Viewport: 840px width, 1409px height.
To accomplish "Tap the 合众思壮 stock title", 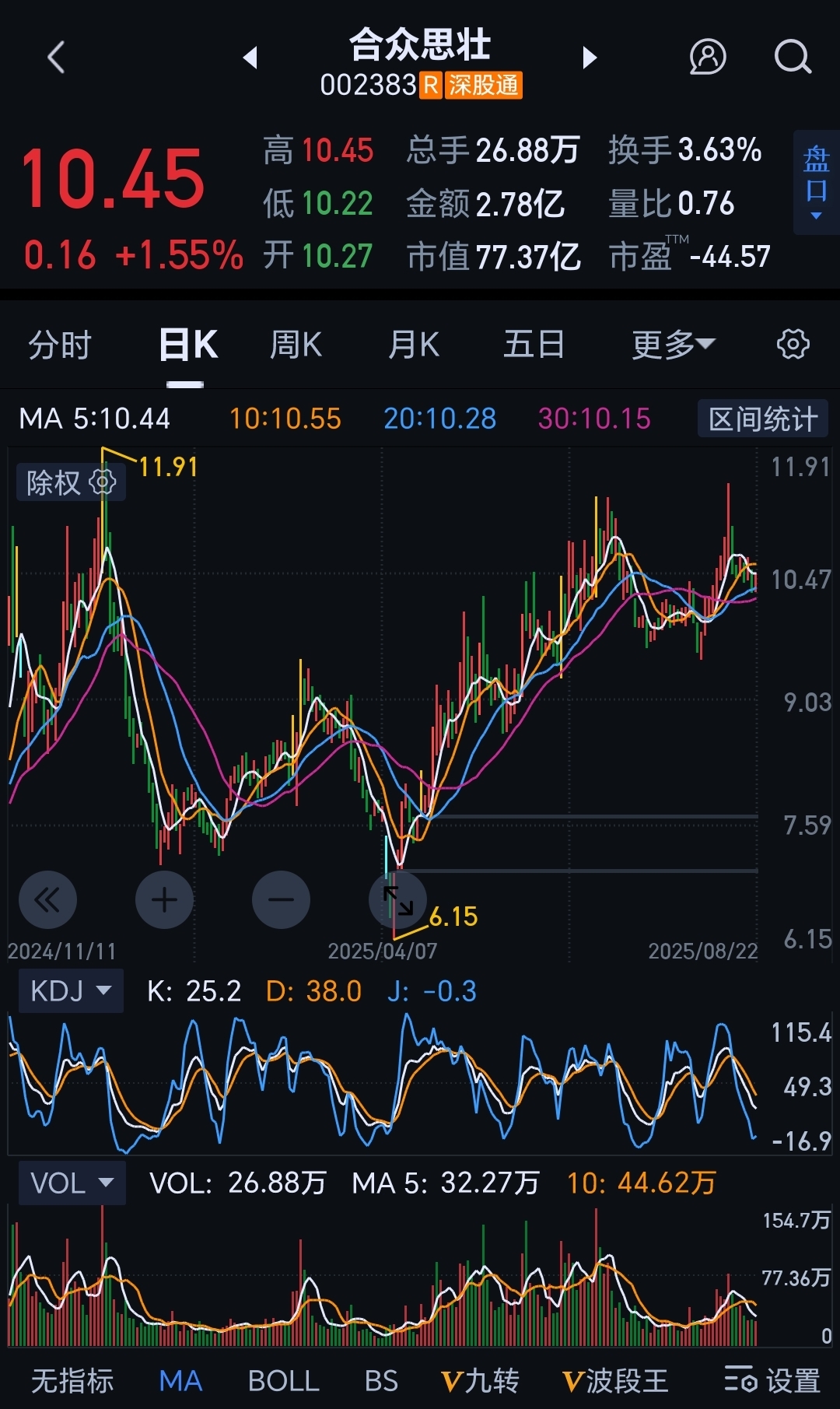I will point(420,44).
